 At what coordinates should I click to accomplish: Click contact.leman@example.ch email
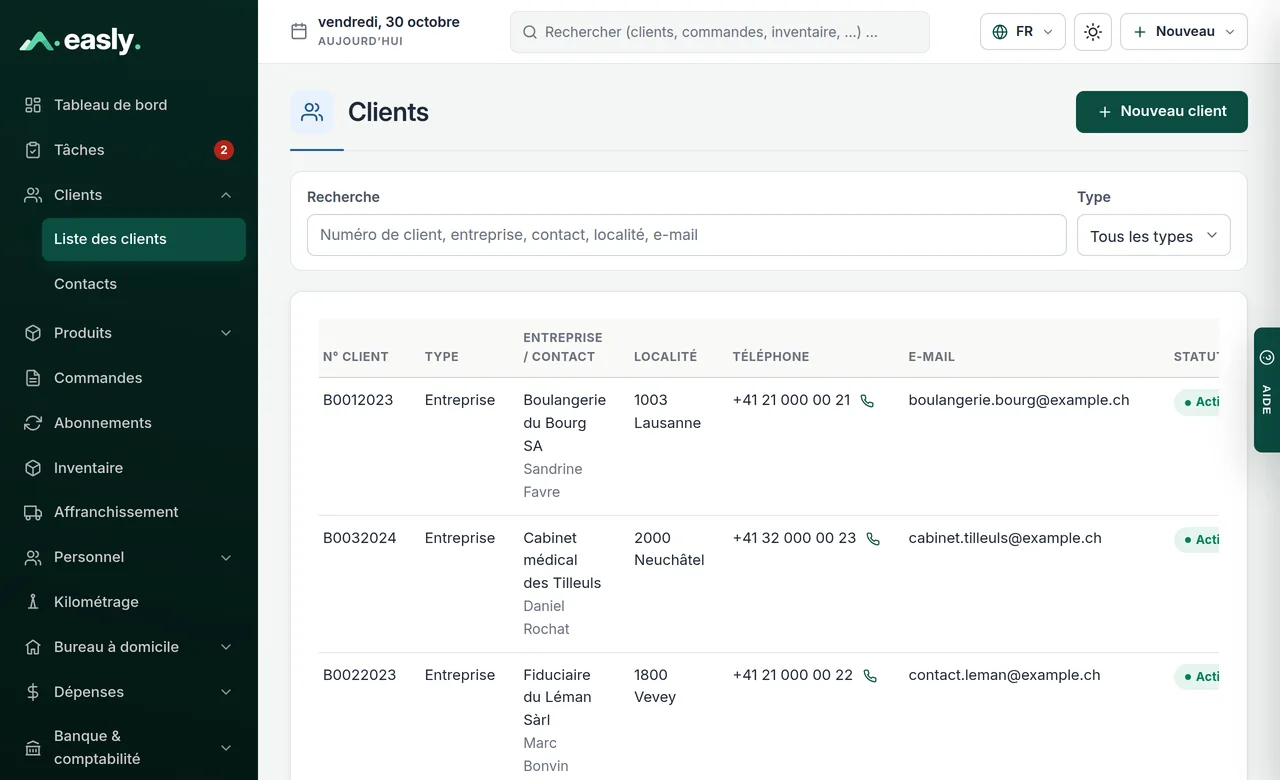pyautogui.click(x=1004, y=675)
